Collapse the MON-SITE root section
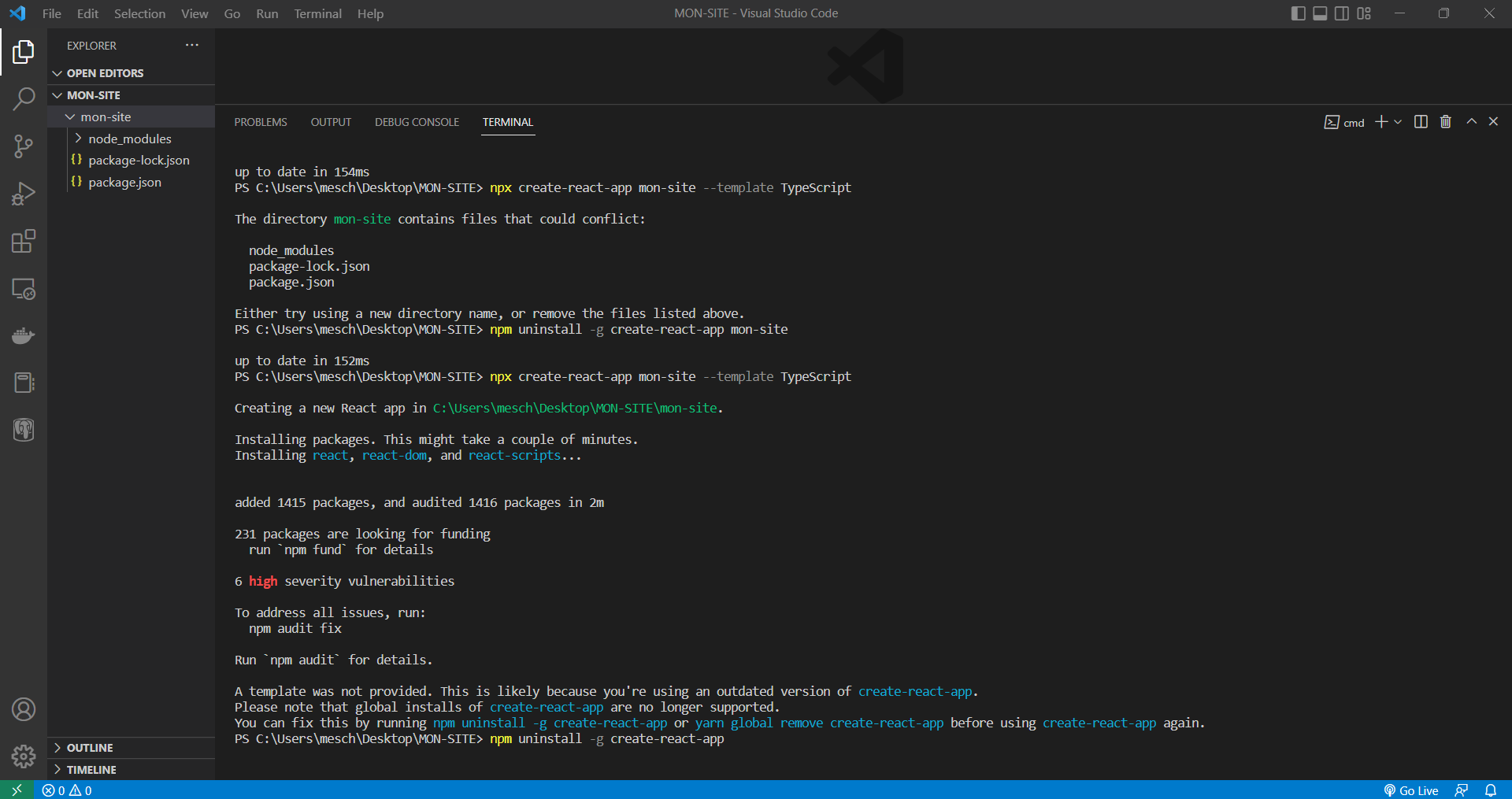Viewport: 1512px width, 799px height. click(x=131, y=95)
